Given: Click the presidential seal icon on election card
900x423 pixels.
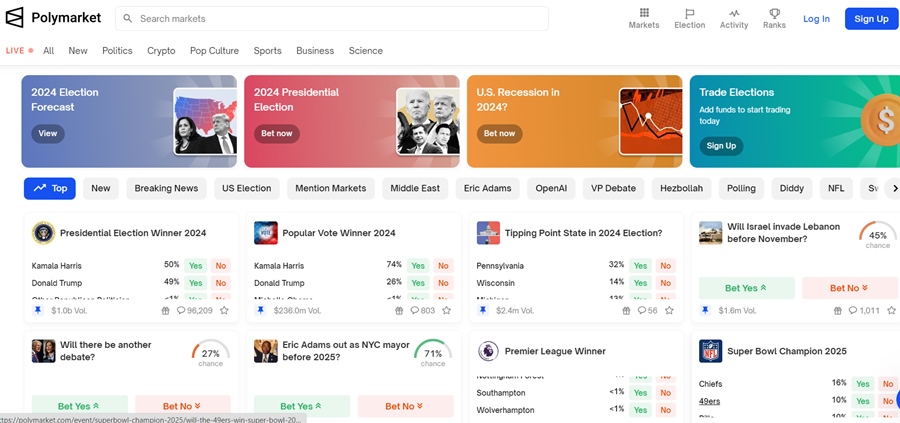Looking at the screenshot, I should [x=44, y=232].
